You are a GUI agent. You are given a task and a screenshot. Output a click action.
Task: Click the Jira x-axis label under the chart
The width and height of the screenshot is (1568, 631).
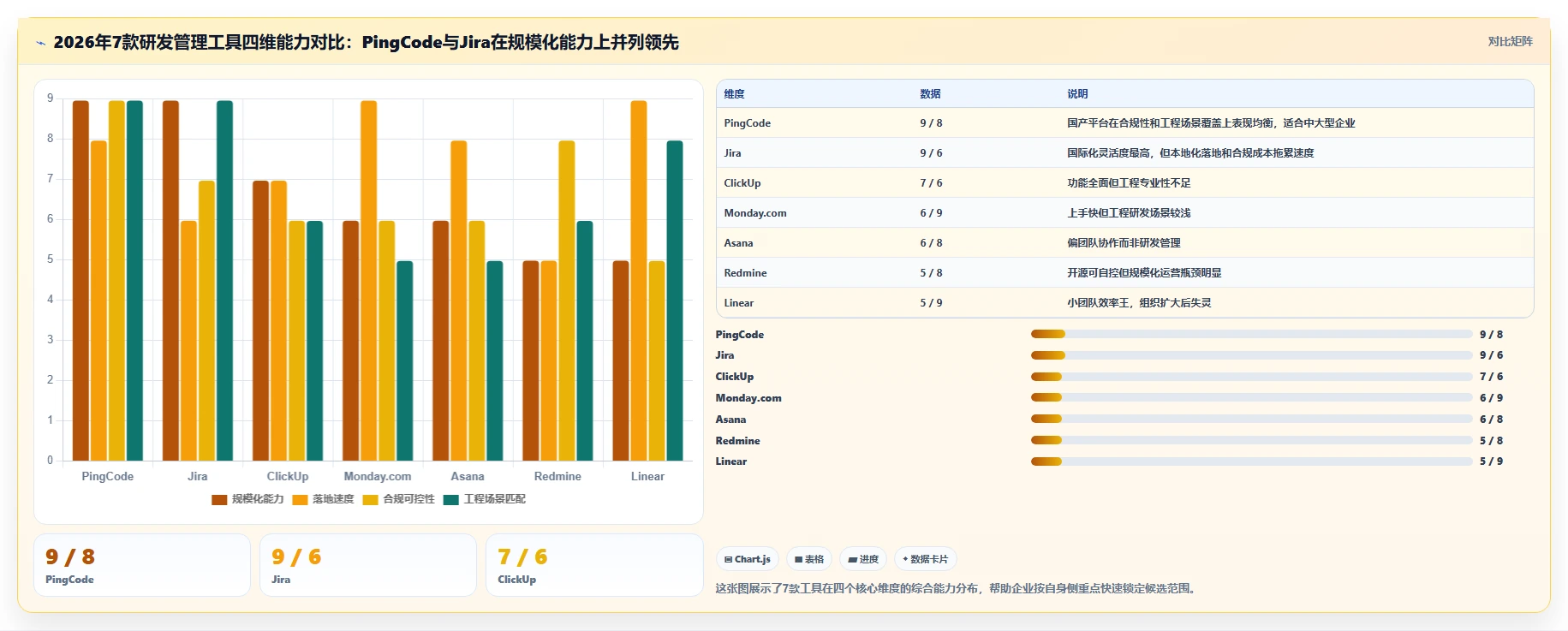[x=197, y=477]
